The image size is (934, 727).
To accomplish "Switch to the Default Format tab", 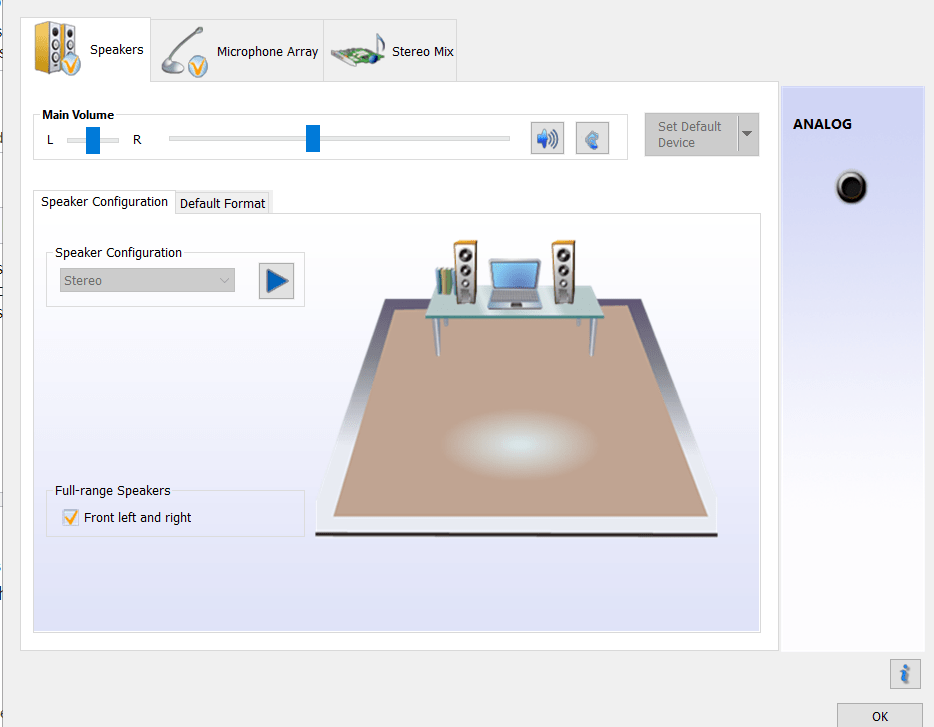I will pos(222,203).
